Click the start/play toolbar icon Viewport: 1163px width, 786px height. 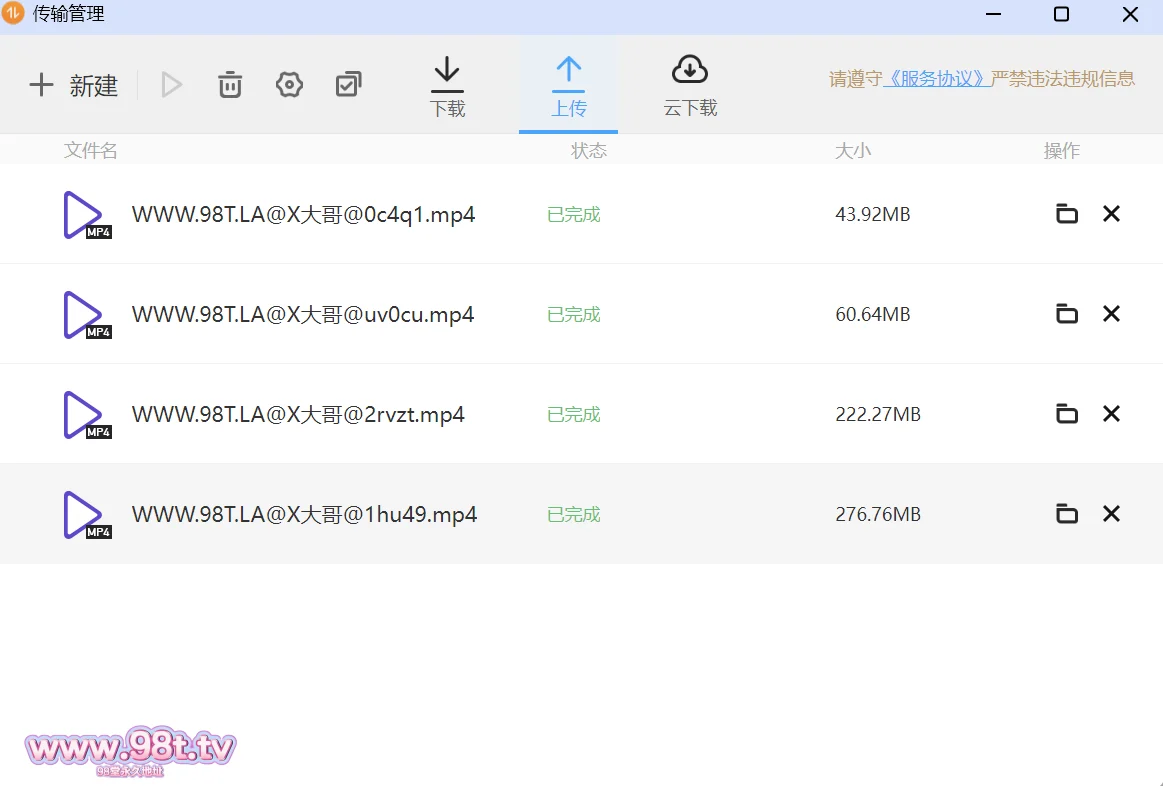[172, 86]
